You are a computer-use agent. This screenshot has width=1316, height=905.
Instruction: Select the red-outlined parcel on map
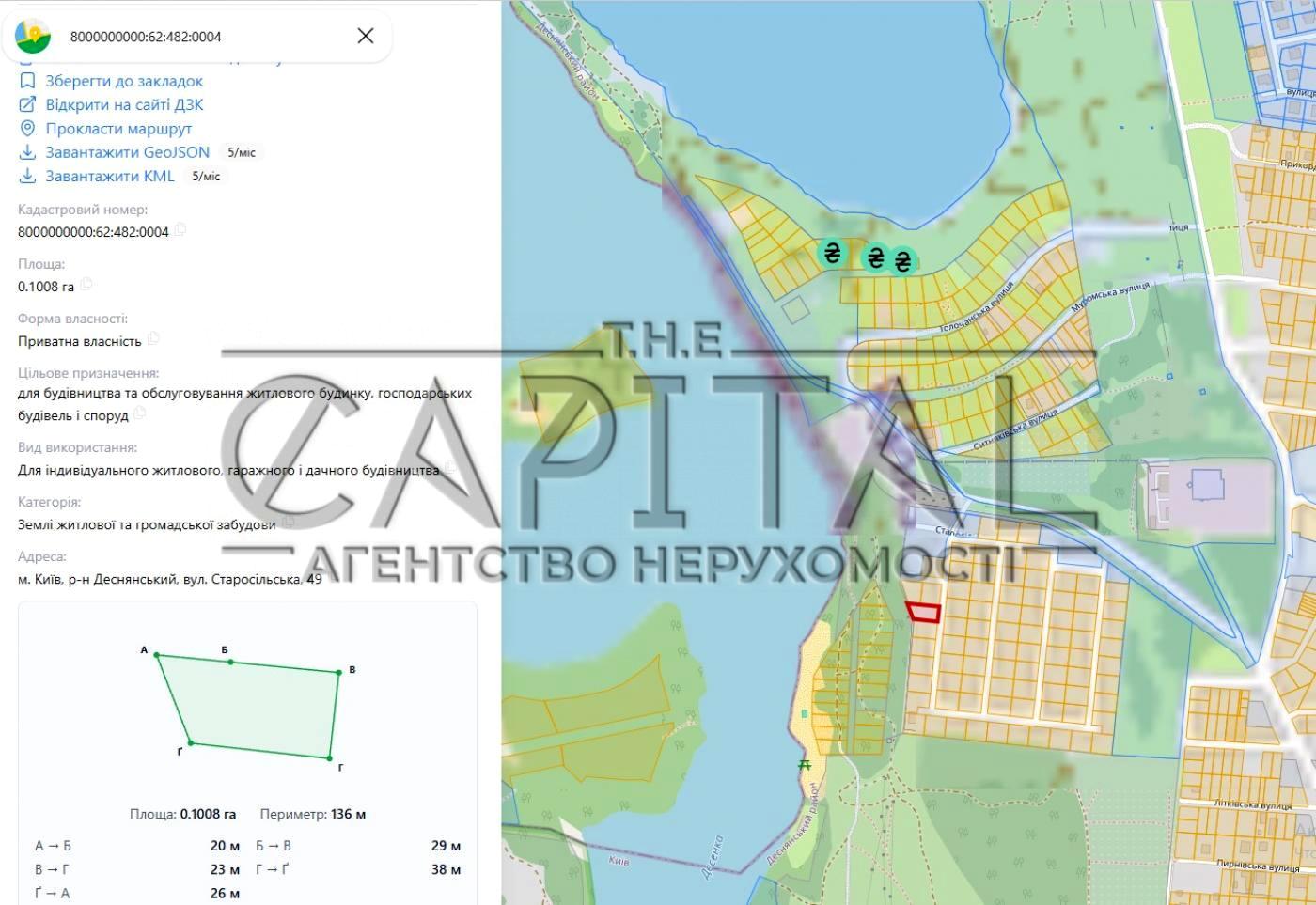(x=924, y=612)
